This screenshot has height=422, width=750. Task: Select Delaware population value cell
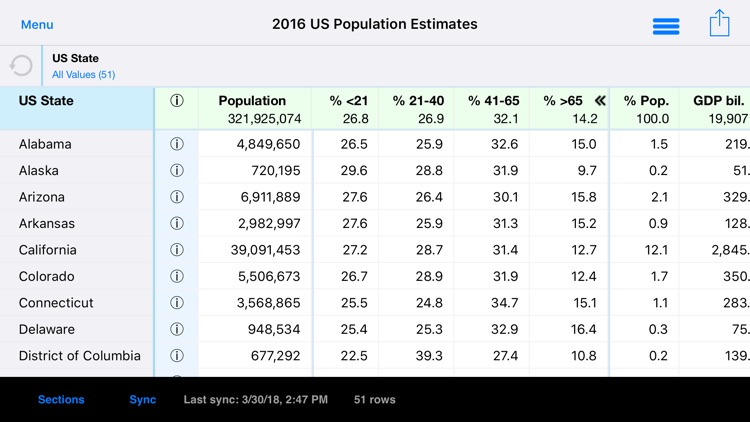click(274, 329)
